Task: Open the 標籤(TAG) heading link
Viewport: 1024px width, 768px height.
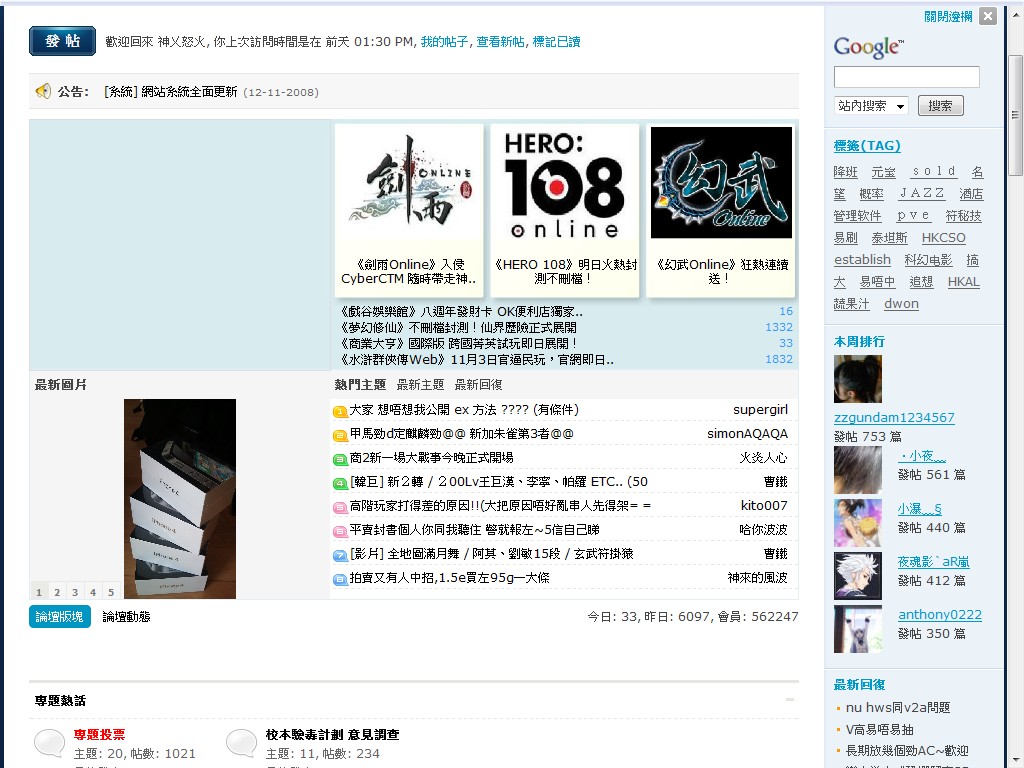Action: [x=867, y=146]
